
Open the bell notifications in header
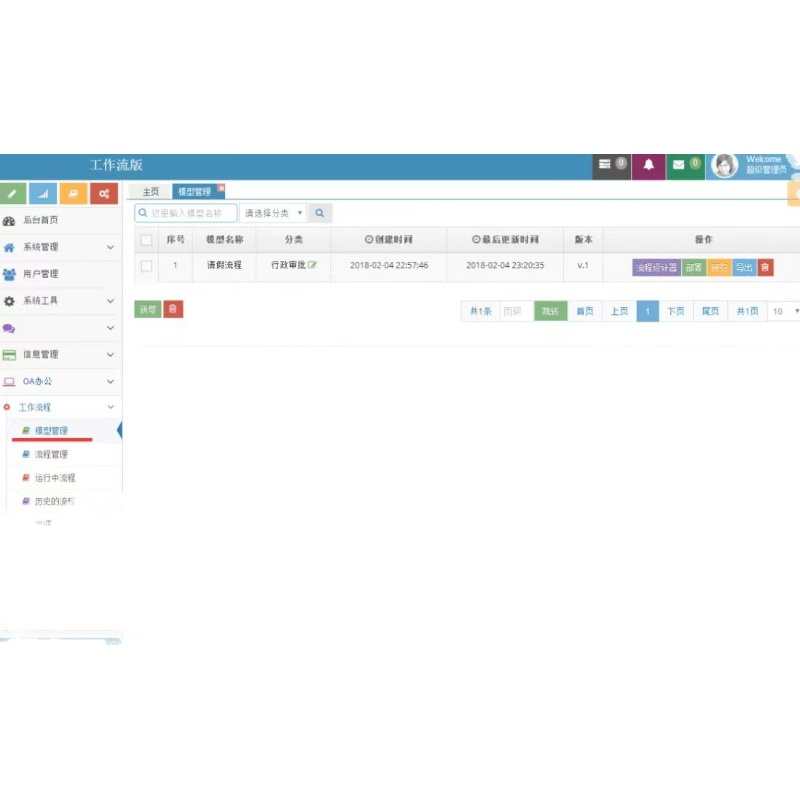(648, 166)
